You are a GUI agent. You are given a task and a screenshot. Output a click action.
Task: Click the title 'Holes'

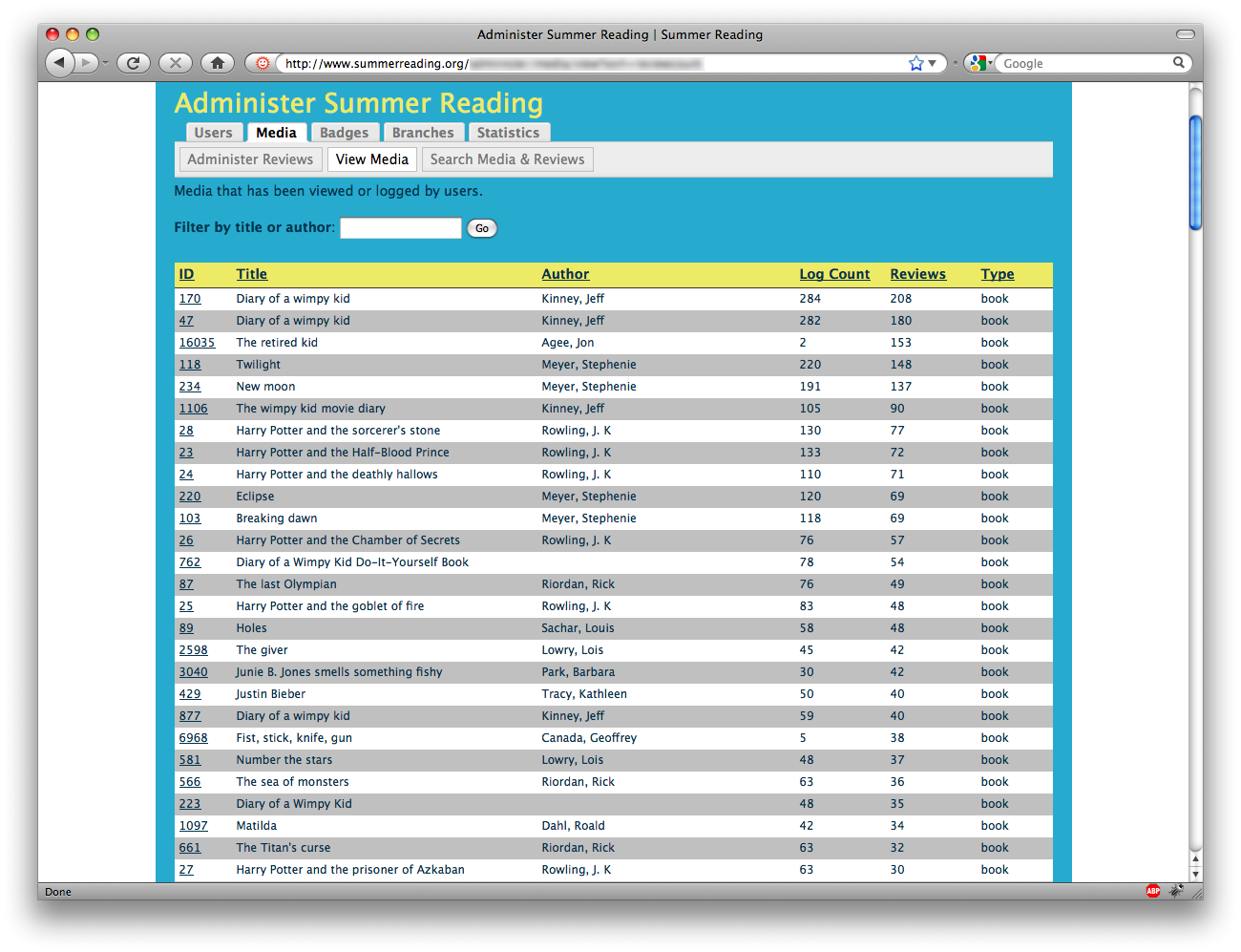252,628
